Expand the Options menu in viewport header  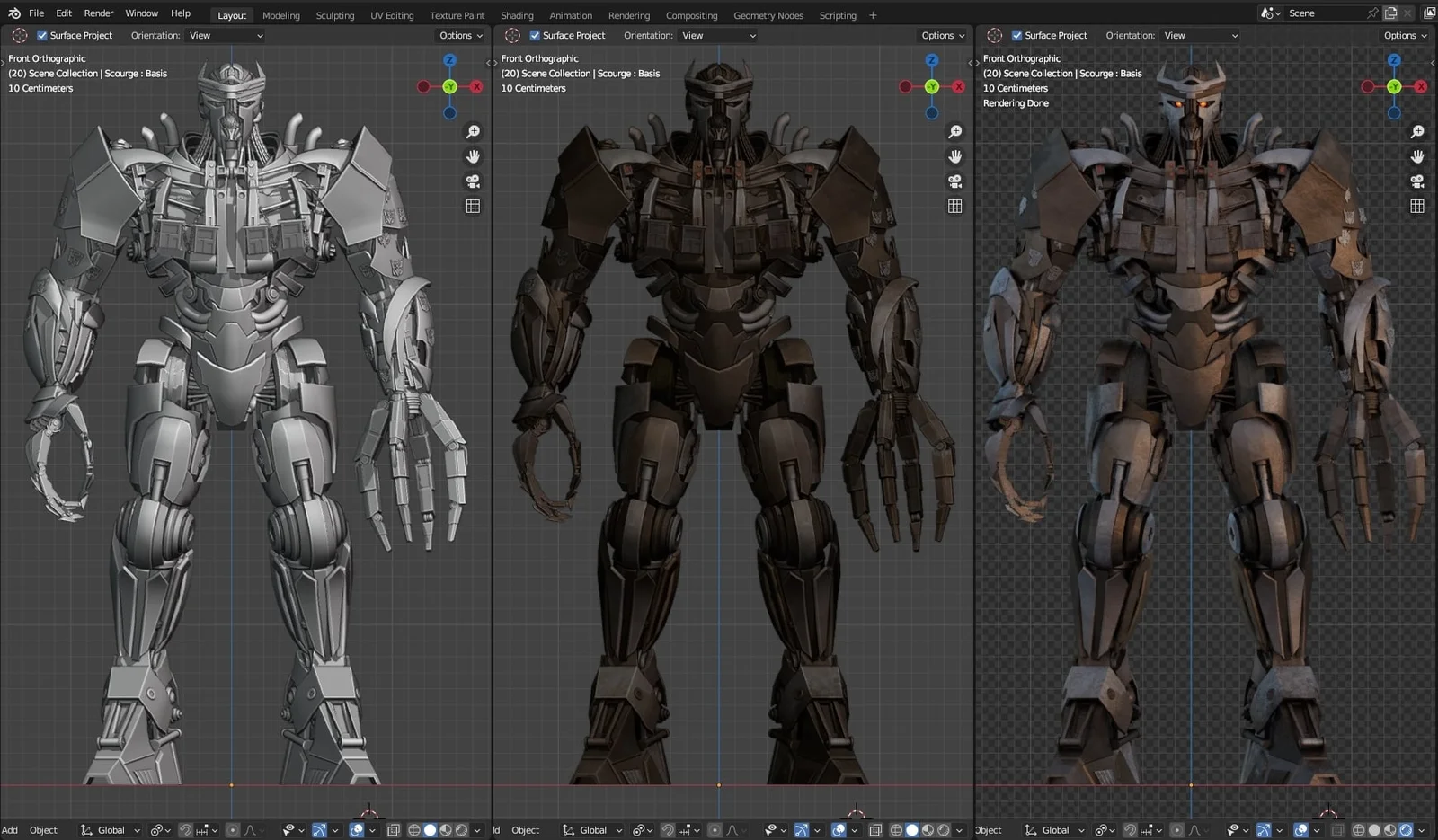coord(459,35)
